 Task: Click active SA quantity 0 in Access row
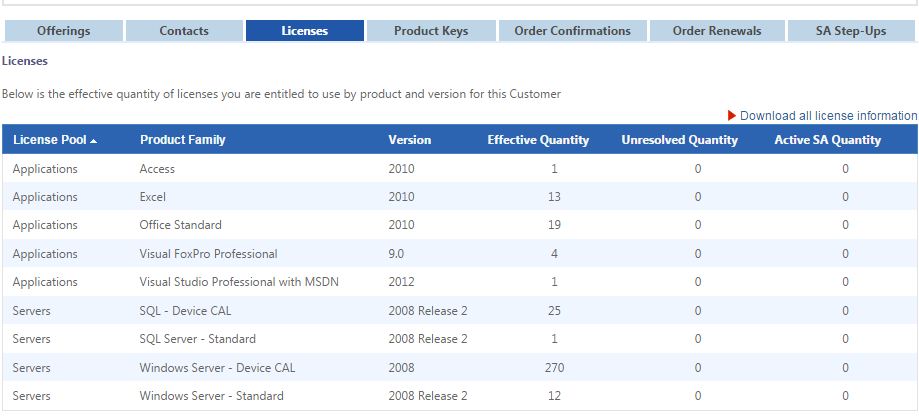point(845,169)
